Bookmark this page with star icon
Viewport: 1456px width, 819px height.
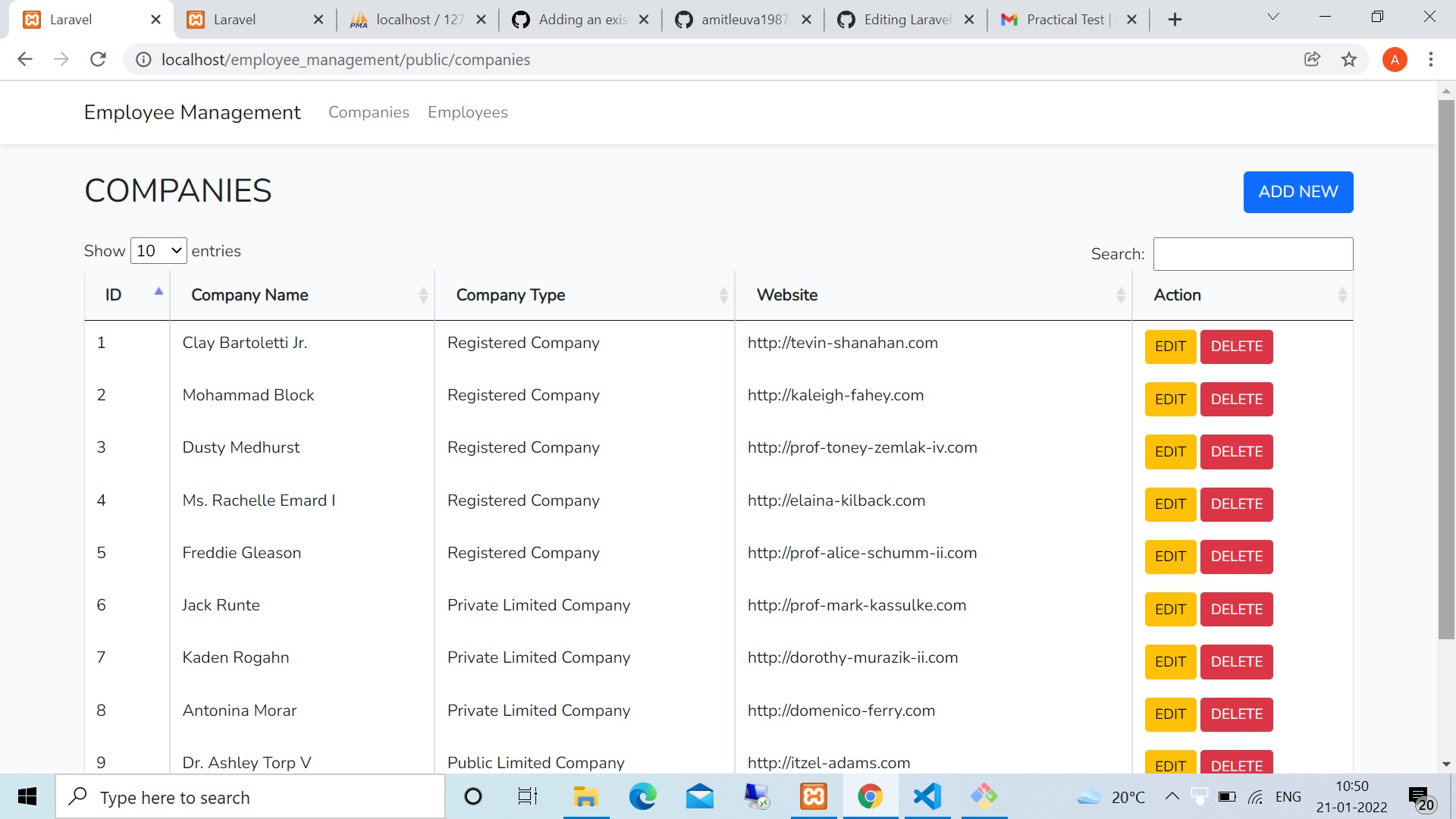tap(1348, 59)
